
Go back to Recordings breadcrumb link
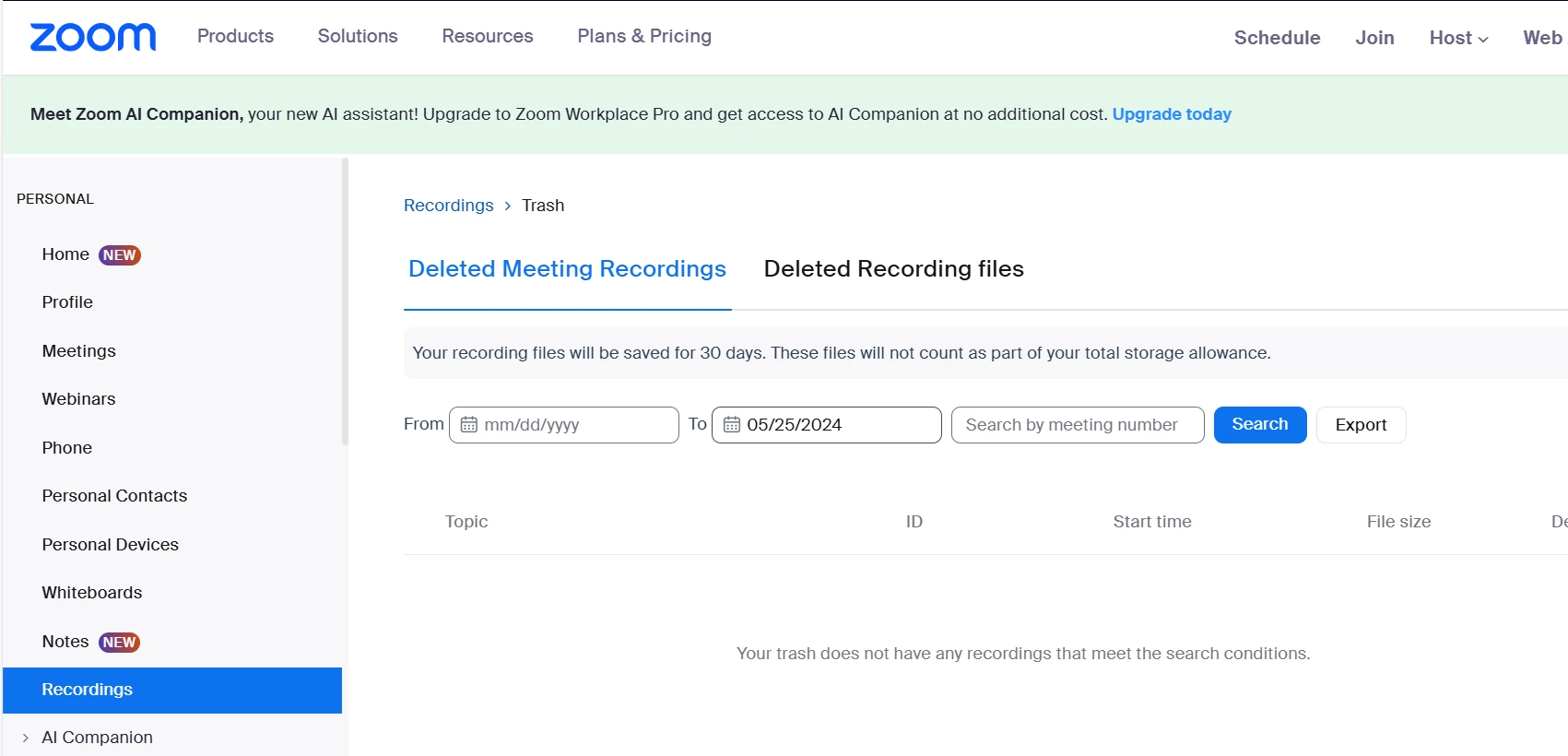449,206
